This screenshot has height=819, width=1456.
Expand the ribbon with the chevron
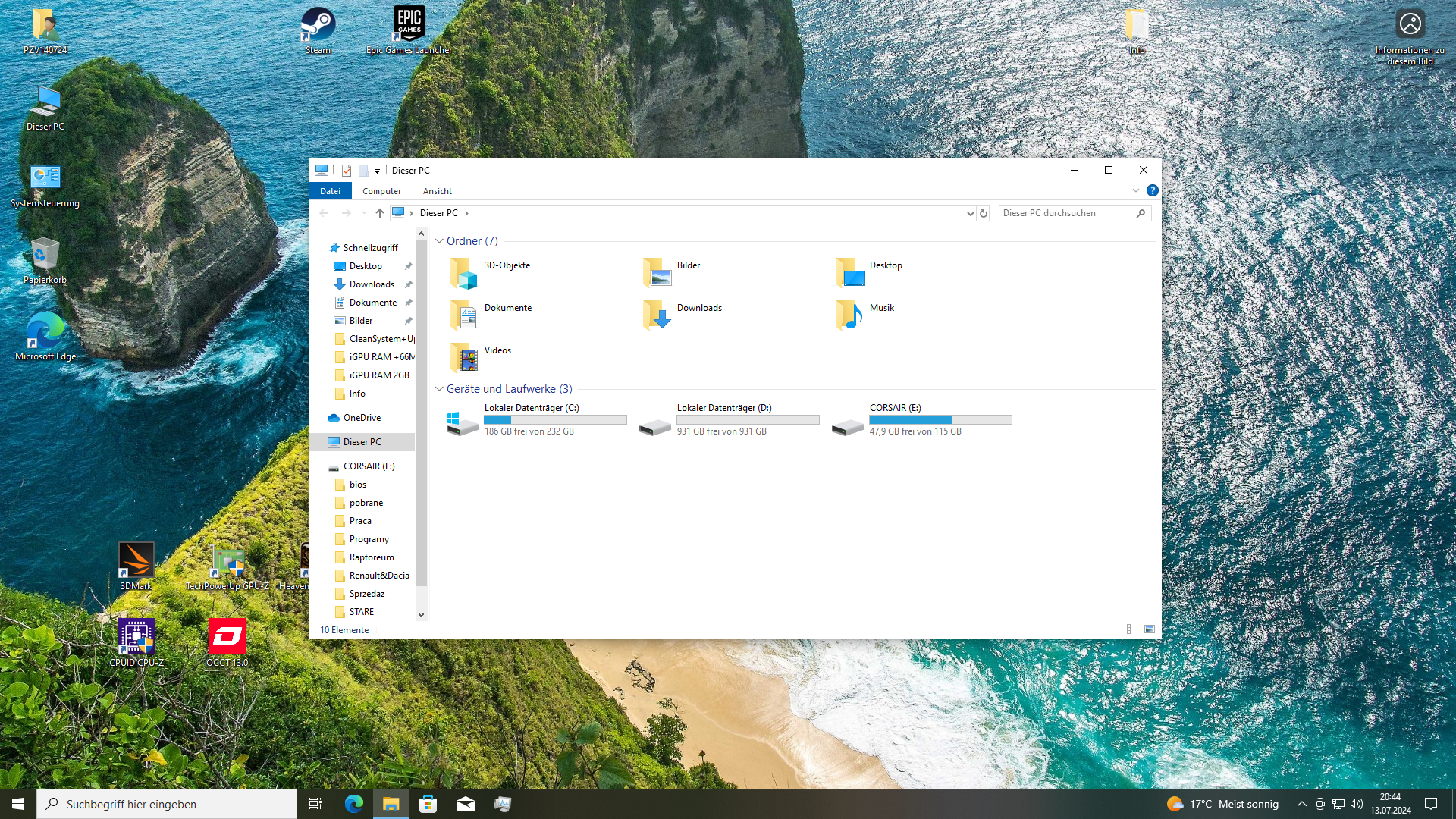pyautogui.click(x=1136, y=190)
